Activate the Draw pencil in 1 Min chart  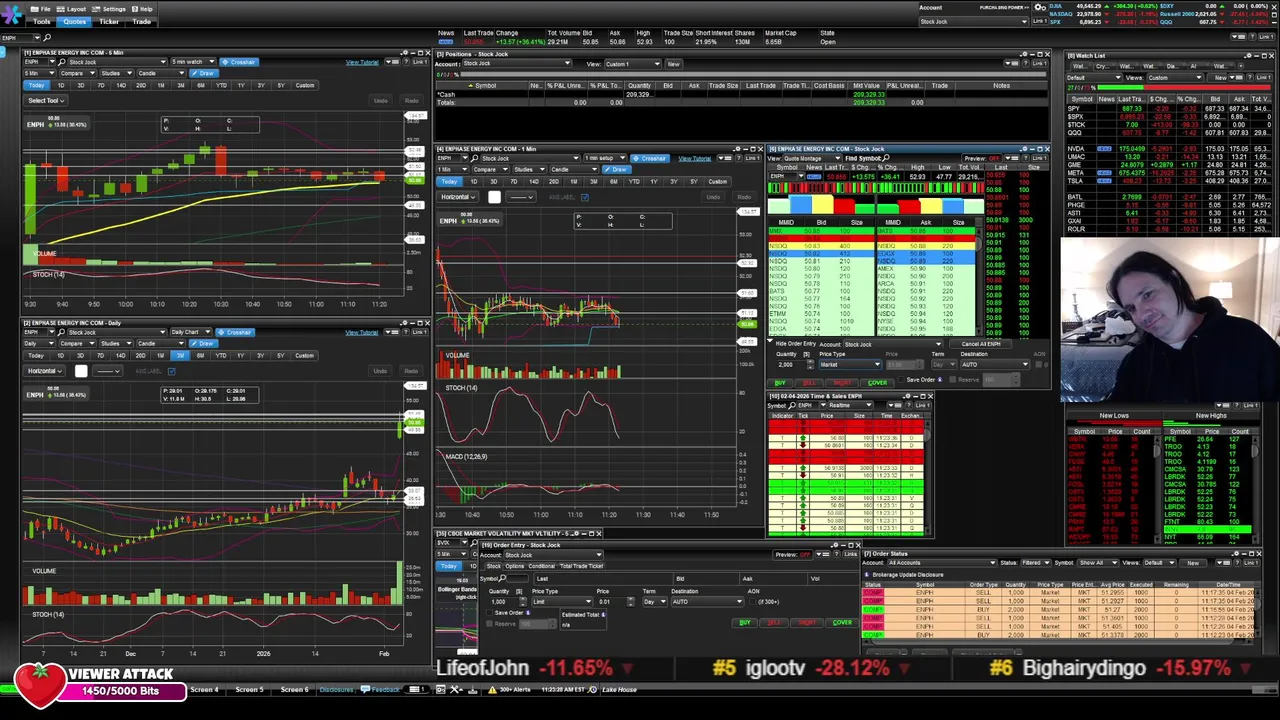[618, 169]
